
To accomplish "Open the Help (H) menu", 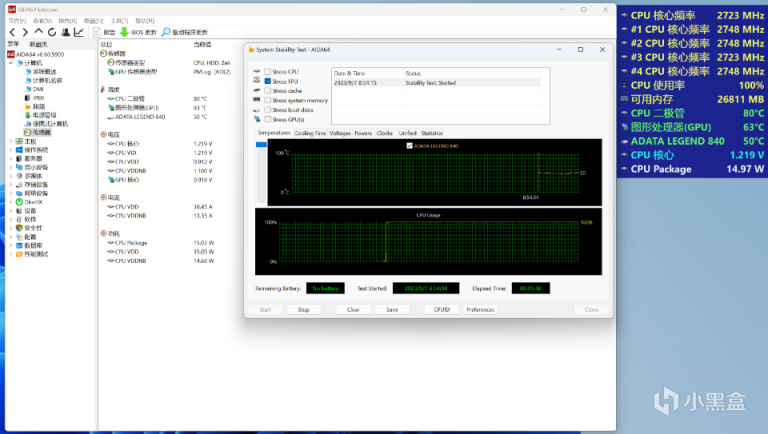I will pos(144,21).
